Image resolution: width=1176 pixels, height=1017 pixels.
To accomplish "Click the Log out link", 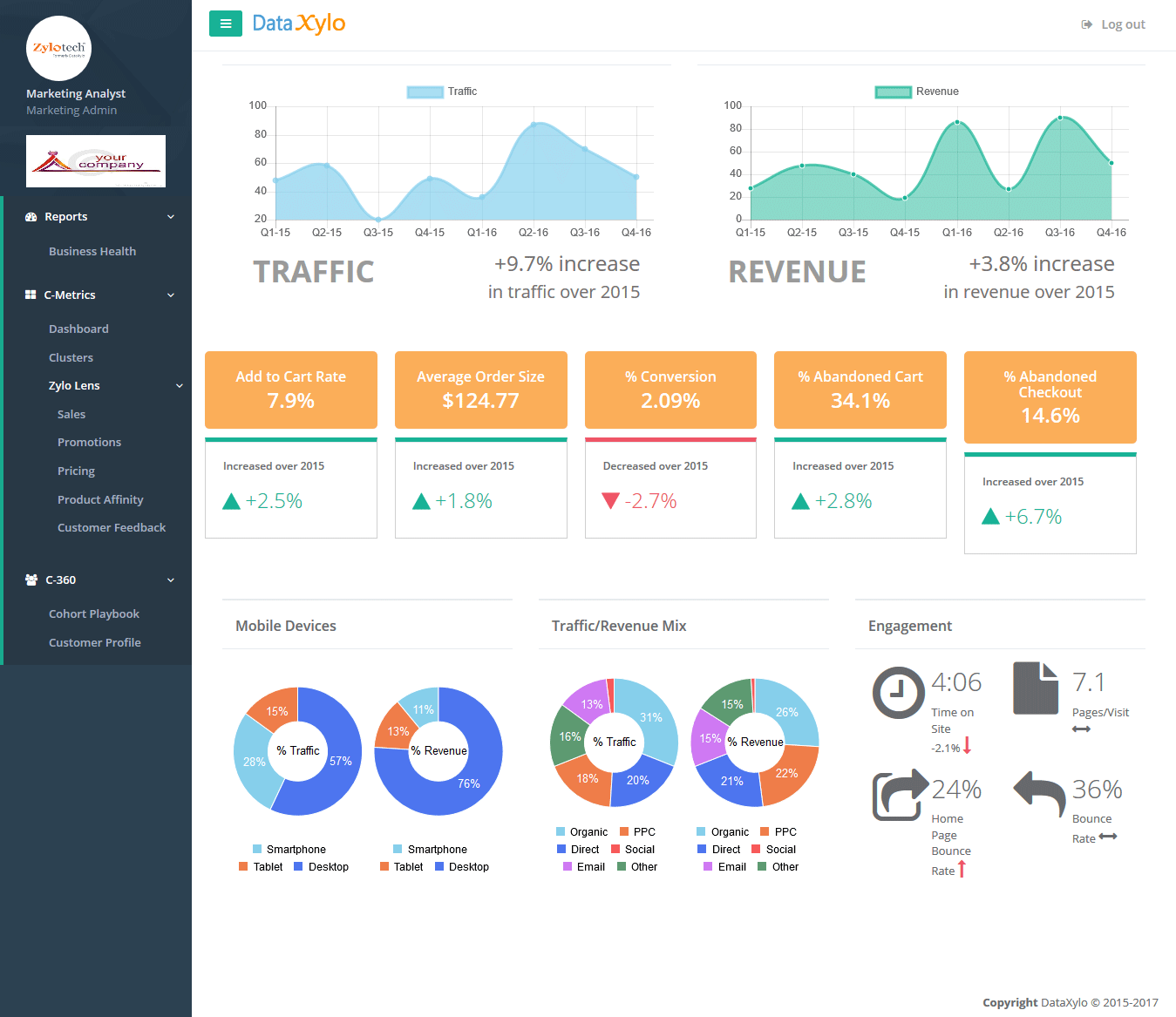I will pyautogui.click(x=1113, y=24).
